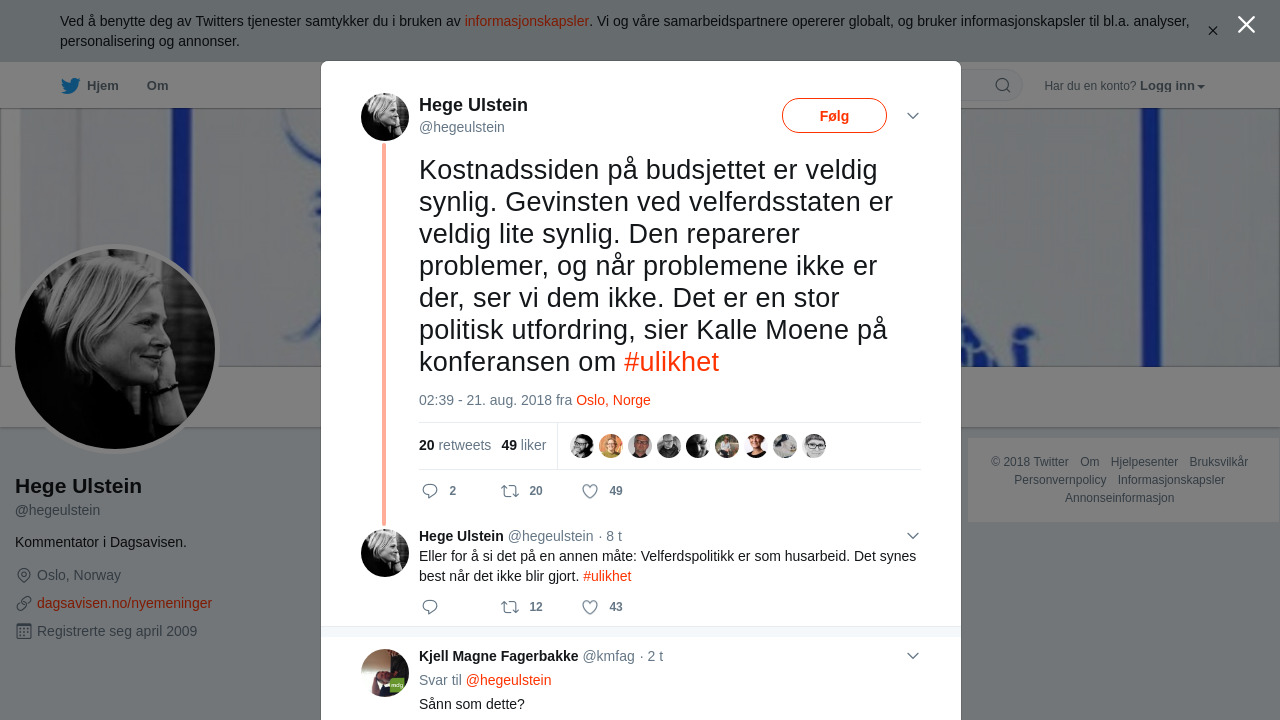Retweet the main tweet by Hege Ulstein
This screenshot has height=720, width=1280.
point(510,491)
